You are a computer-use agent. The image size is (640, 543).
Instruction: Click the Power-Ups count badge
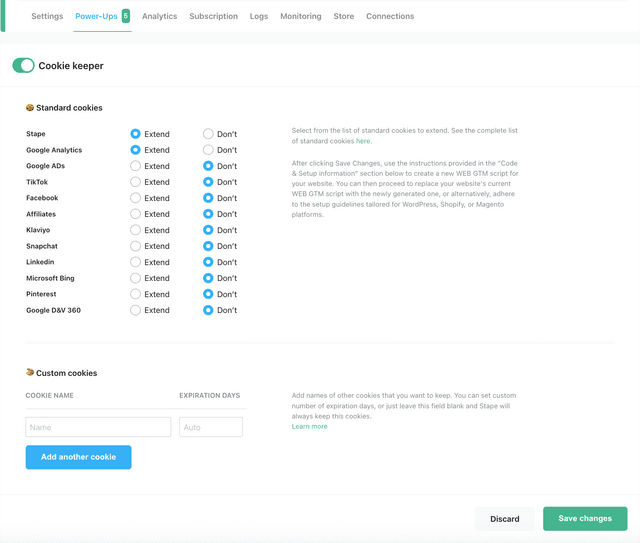pos(126,16)
